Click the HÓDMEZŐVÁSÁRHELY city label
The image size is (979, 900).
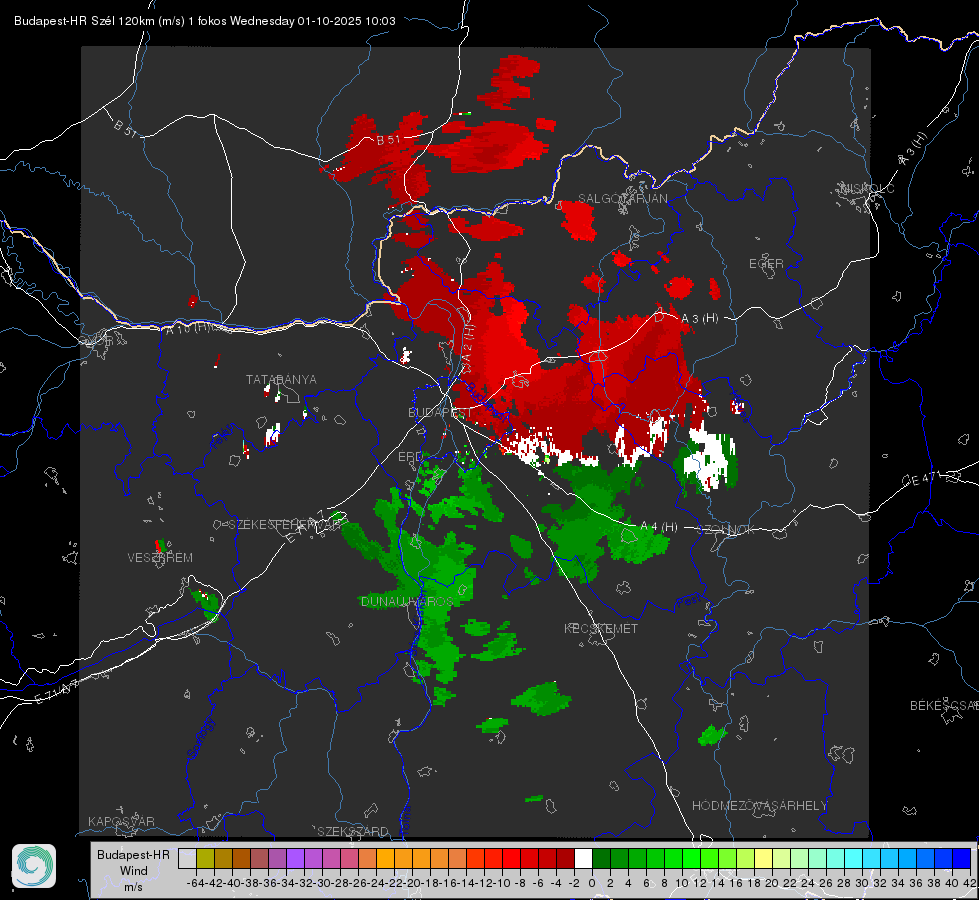(x=759, y=806)
